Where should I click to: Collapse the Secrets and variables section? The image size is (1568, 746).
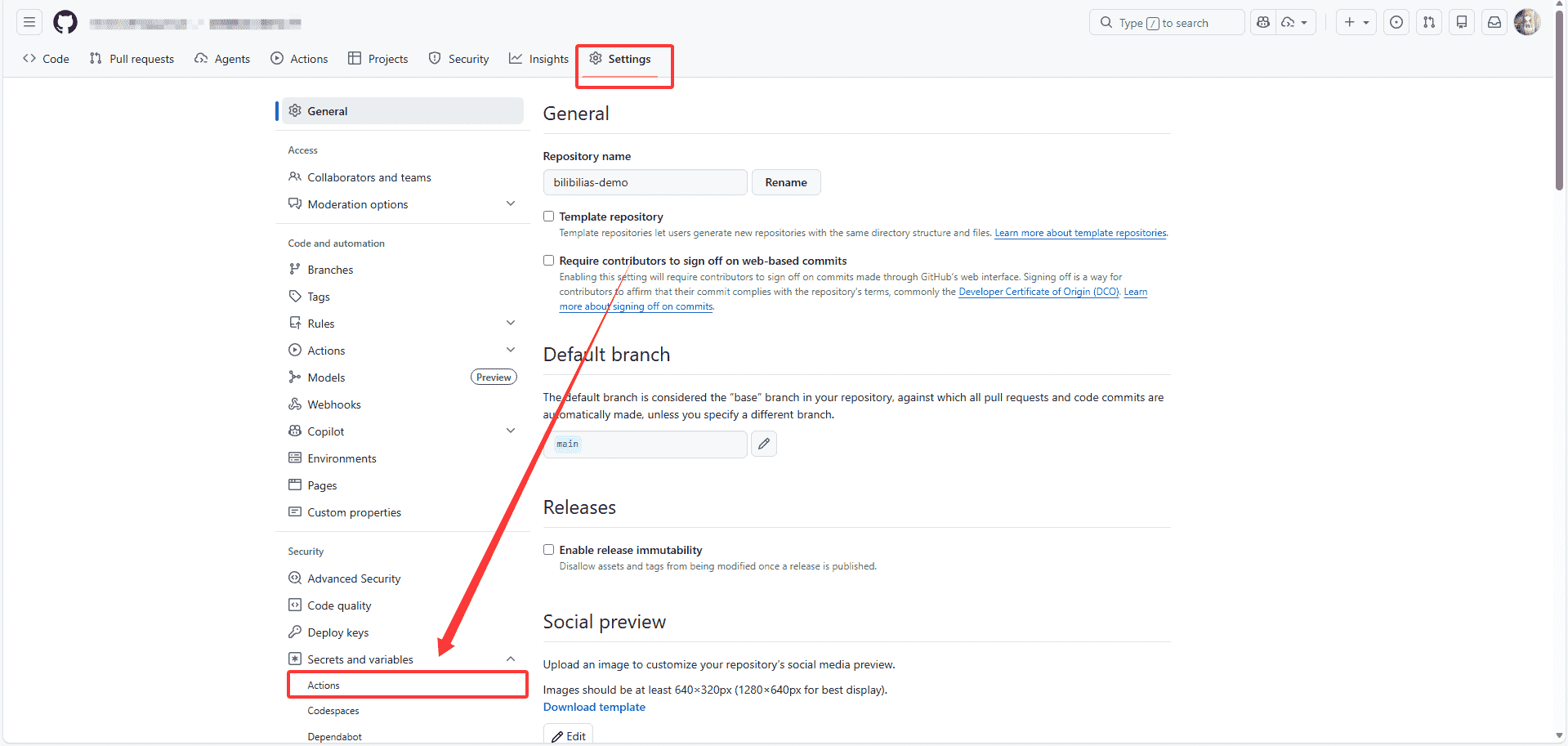click(511, 659)
